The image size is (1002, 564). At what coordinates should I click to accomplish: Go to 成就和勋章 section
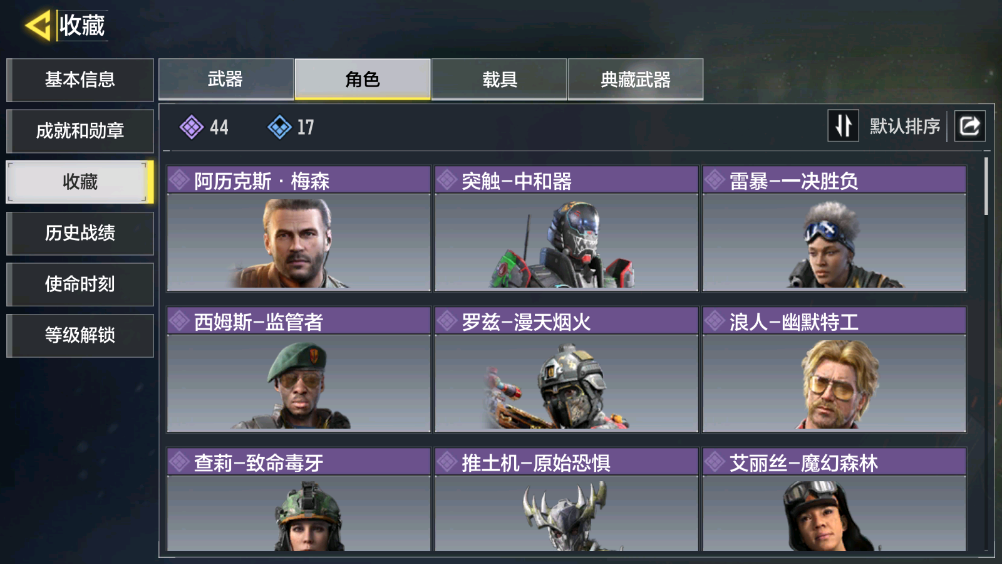[x=80, y=131]
